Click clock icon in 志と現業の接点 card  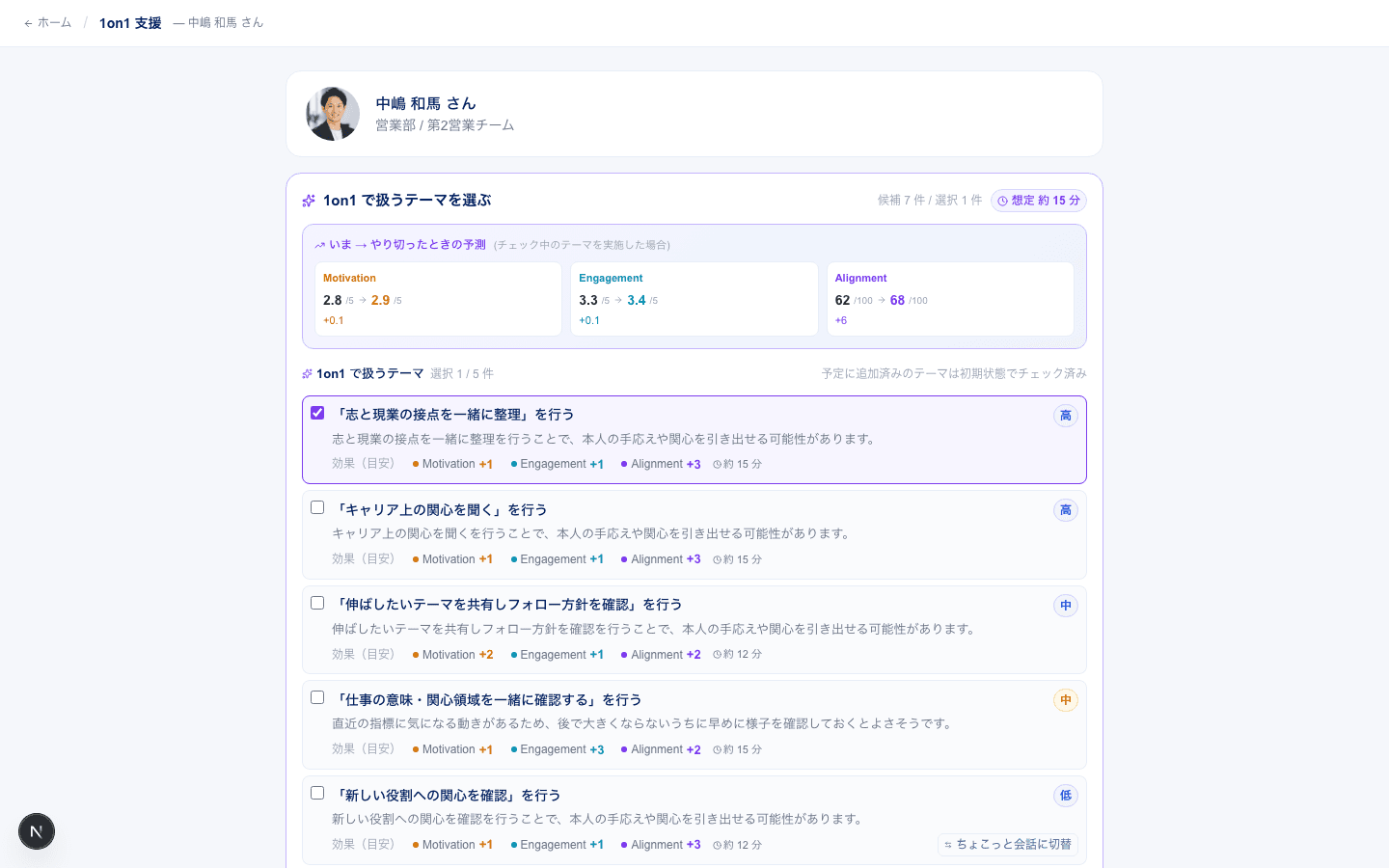coord(718,465)
